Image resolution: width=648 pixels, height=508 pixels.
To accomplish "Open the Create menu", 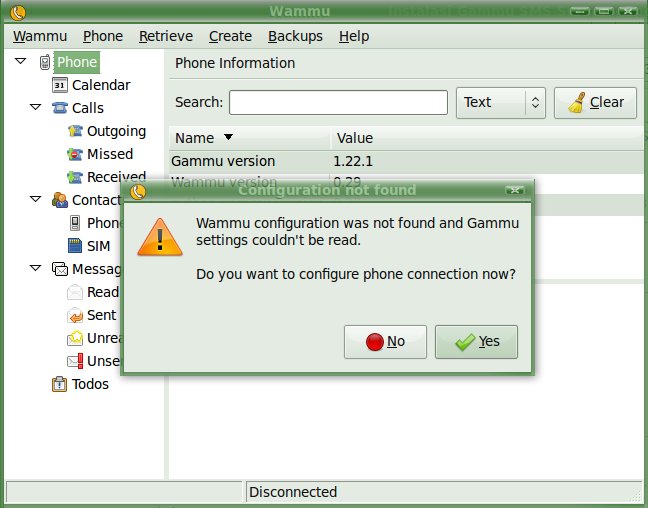I will tap(230, 36).
